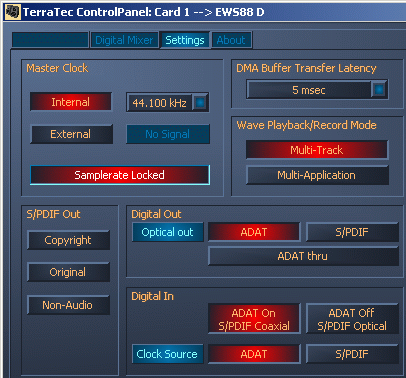Open the Digital Mixer tab
Viewport: 406px width, 378px height.
coord(124,40)
